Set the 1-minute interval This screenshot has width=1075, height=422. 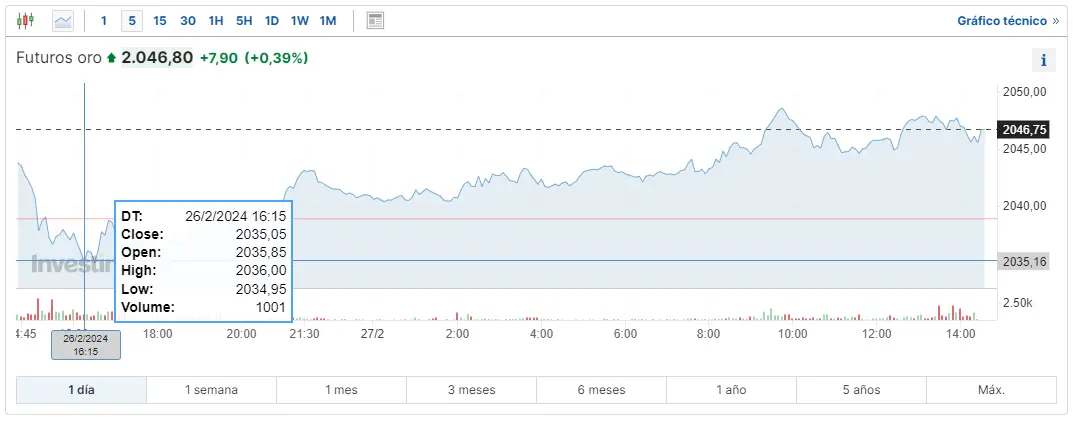pos(104,20)
